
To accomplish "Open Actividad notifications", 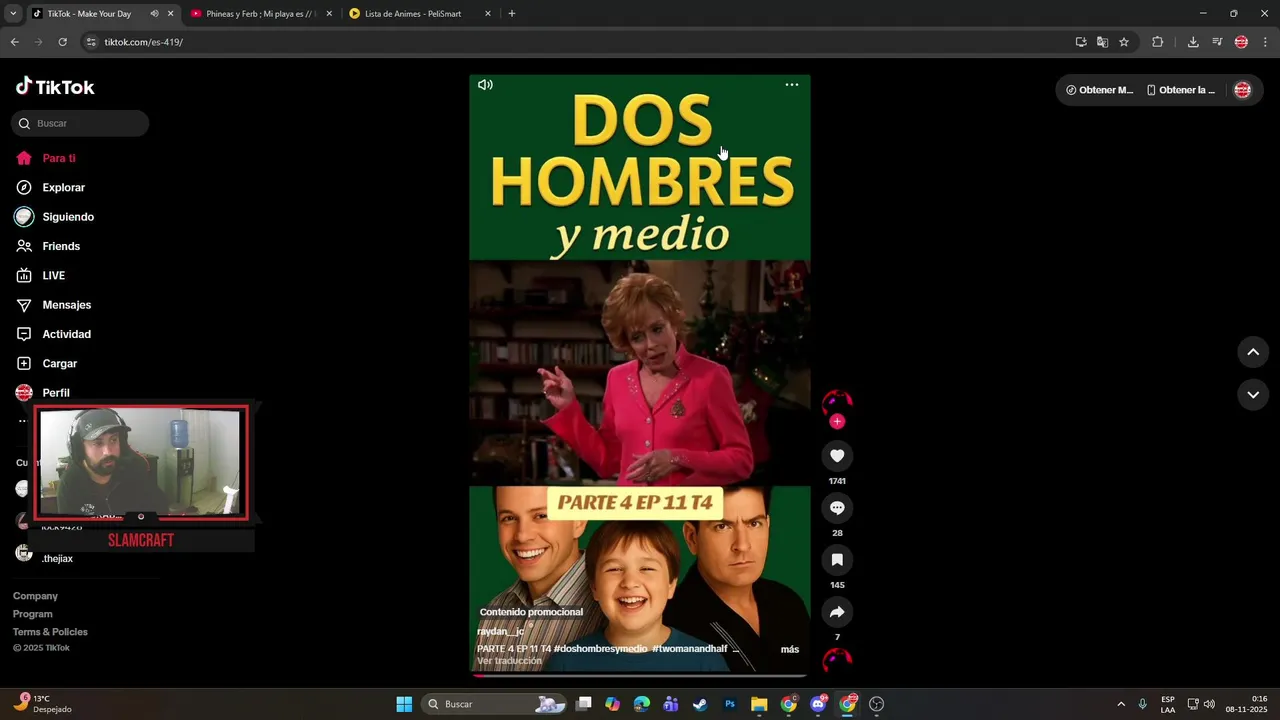I will click(x=53, y=334).
